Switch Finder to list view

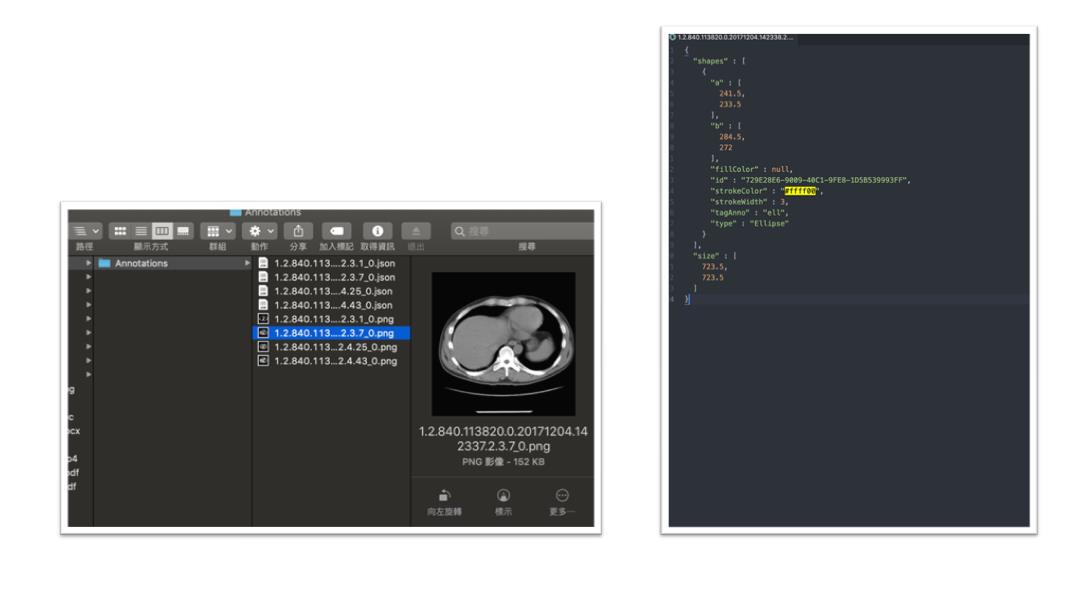tap(141, 231)
